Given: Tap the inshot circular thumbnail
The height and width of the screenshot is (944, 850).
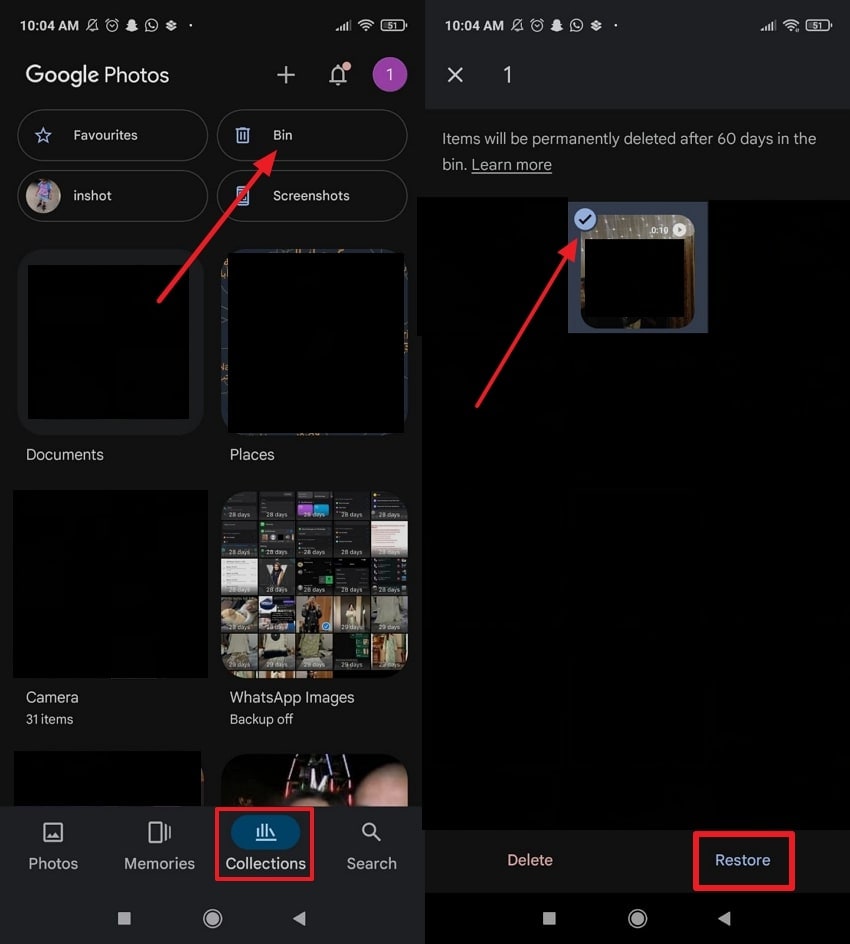Looking at the screenshot, I should pos(43,196).
